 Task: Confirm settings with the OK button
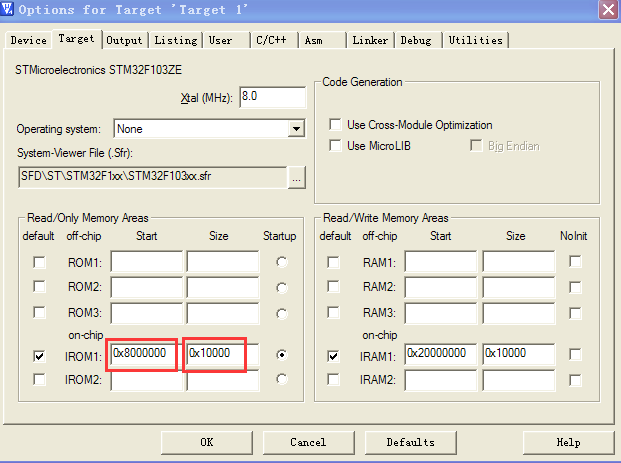[207, 442]
